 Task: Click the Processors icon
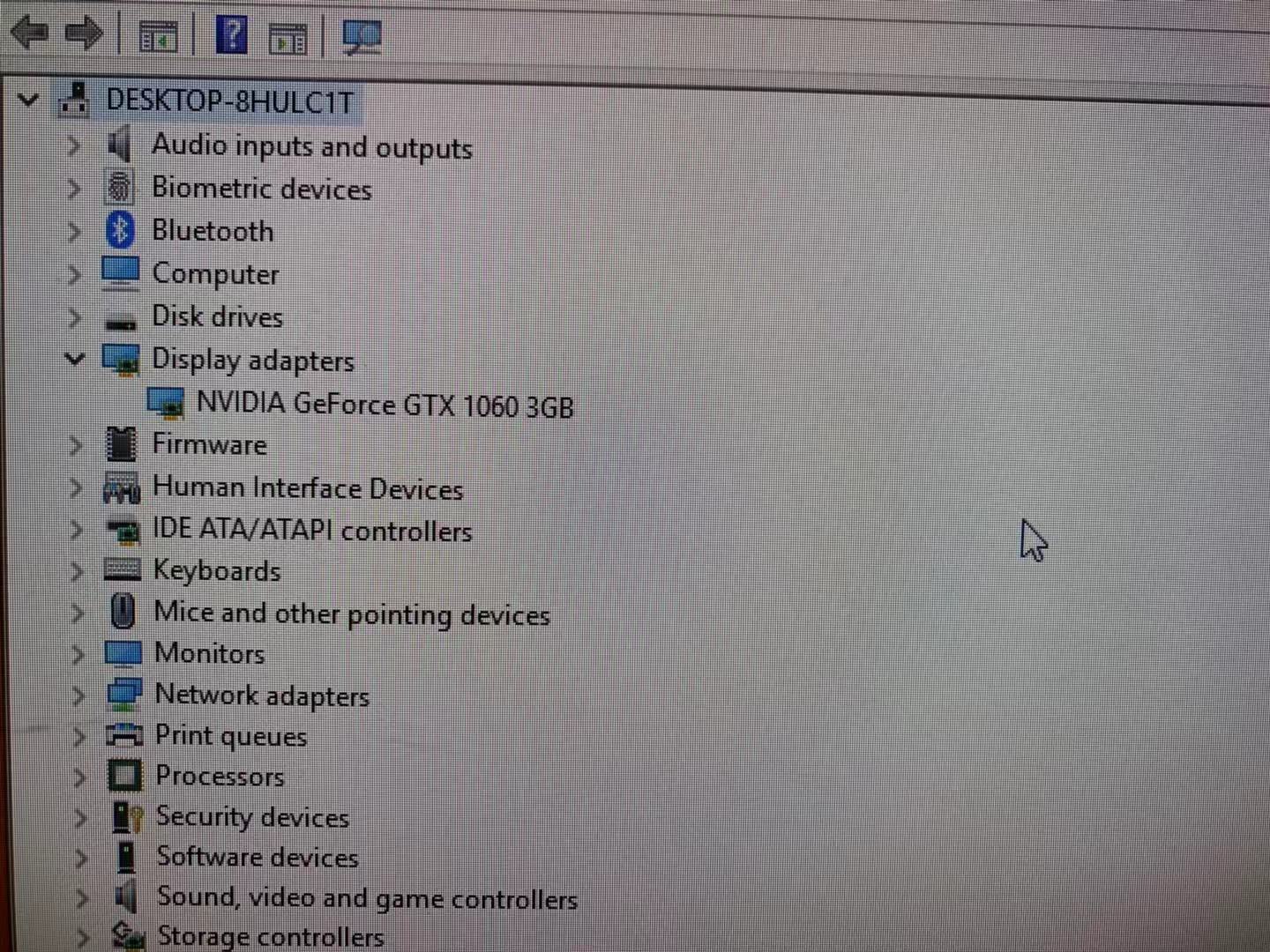[124, 776]
